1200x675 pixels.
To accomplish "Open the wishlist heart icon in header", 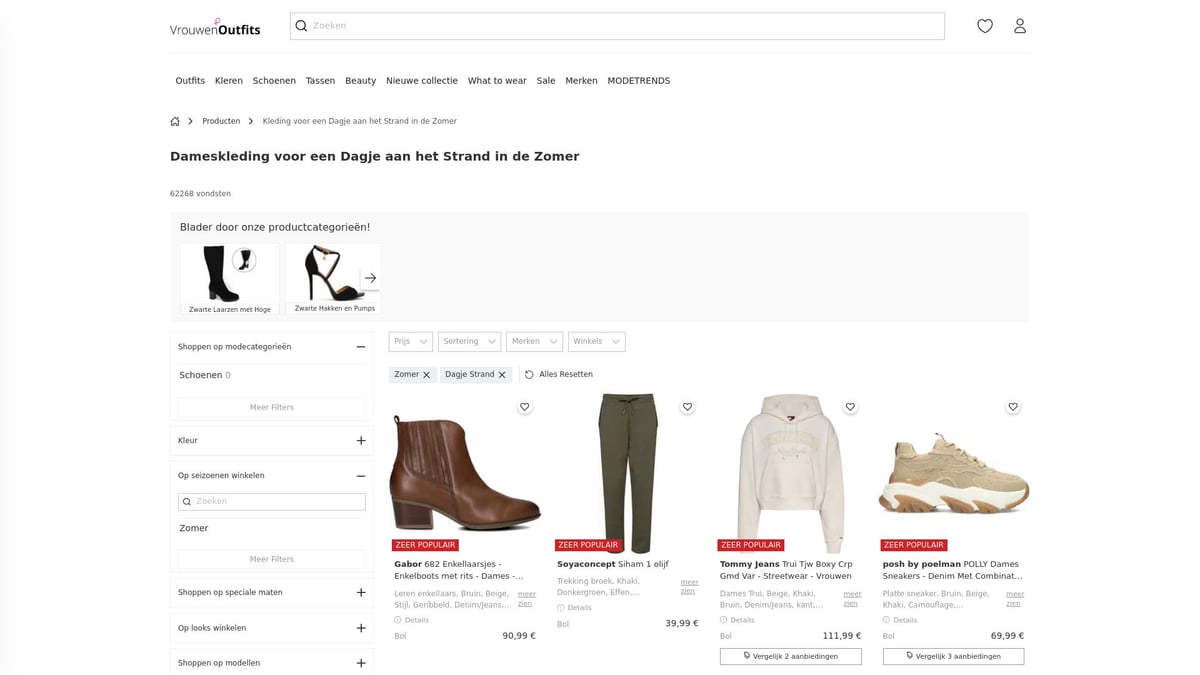I will pos(984,26).
